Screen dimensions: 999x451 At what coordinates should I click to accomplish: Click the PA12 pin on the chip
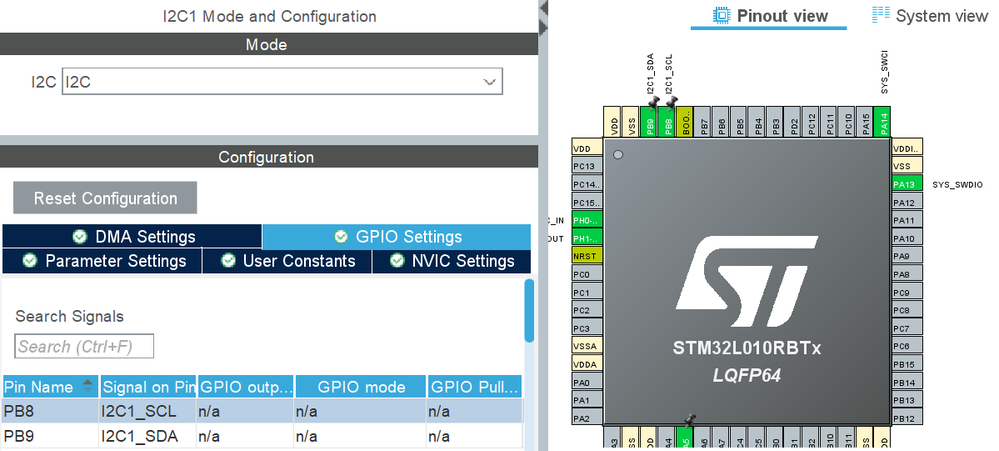click(907, 203)
